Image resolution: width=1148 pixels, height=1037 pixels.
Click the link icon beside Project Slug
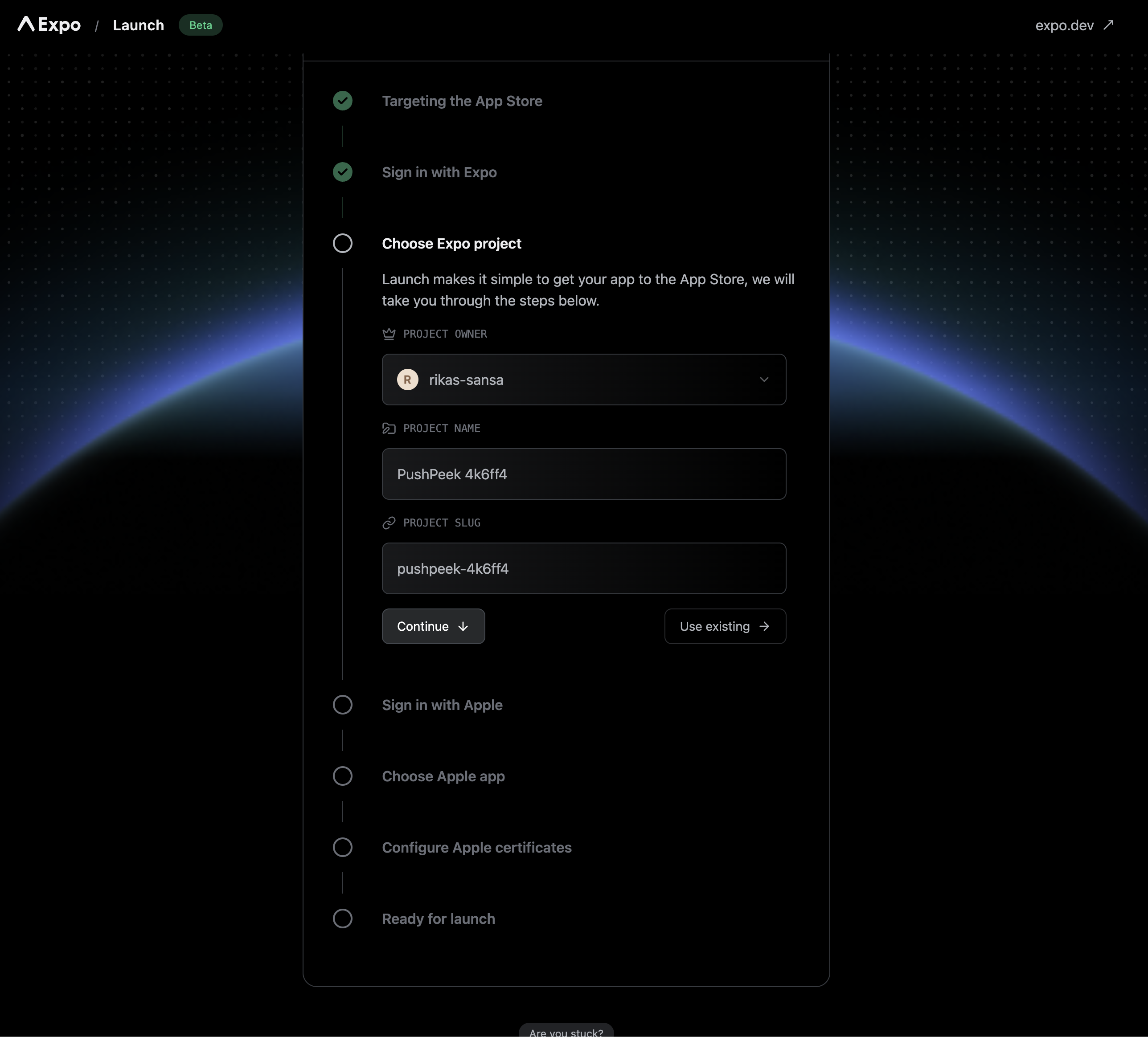click(389, 523)
